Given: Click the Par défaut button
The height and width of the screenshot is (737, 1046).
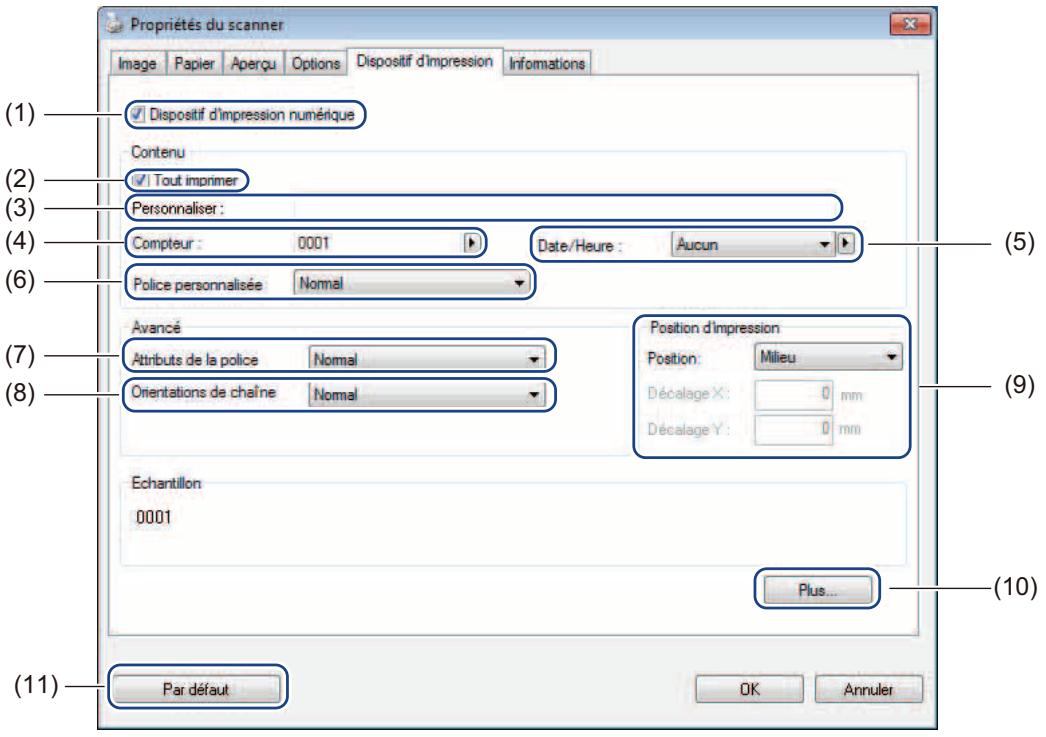Looking at the screenshot, I should coord(196,688).
